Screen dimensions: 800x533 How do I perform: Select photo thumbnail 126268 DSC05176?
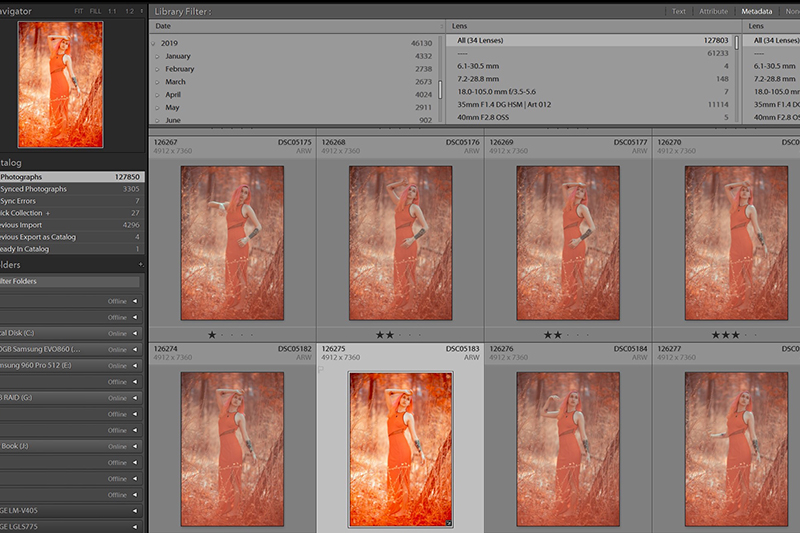[401, 243]
